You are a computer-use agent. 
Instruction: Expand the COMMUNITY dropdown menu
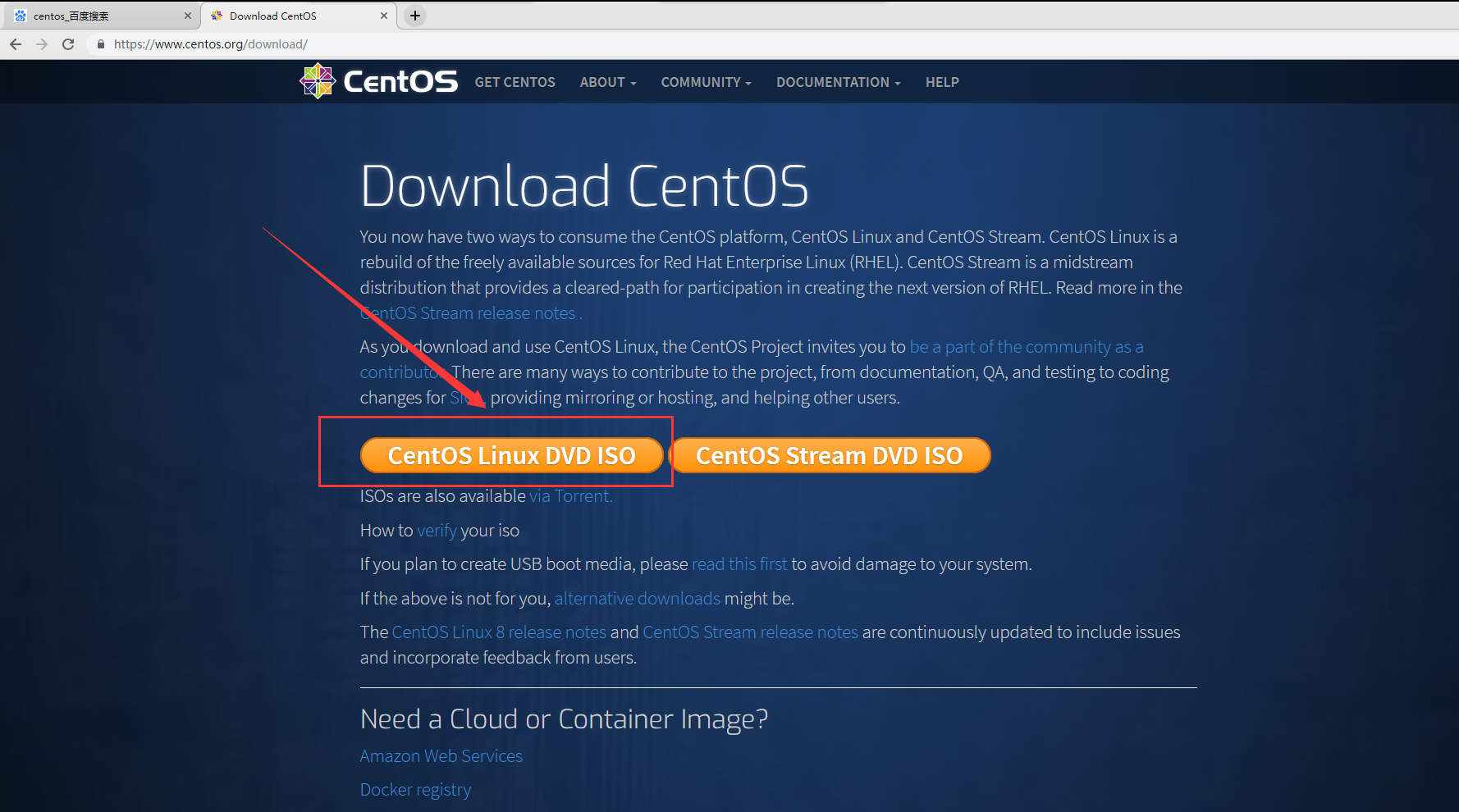(706, 82)
